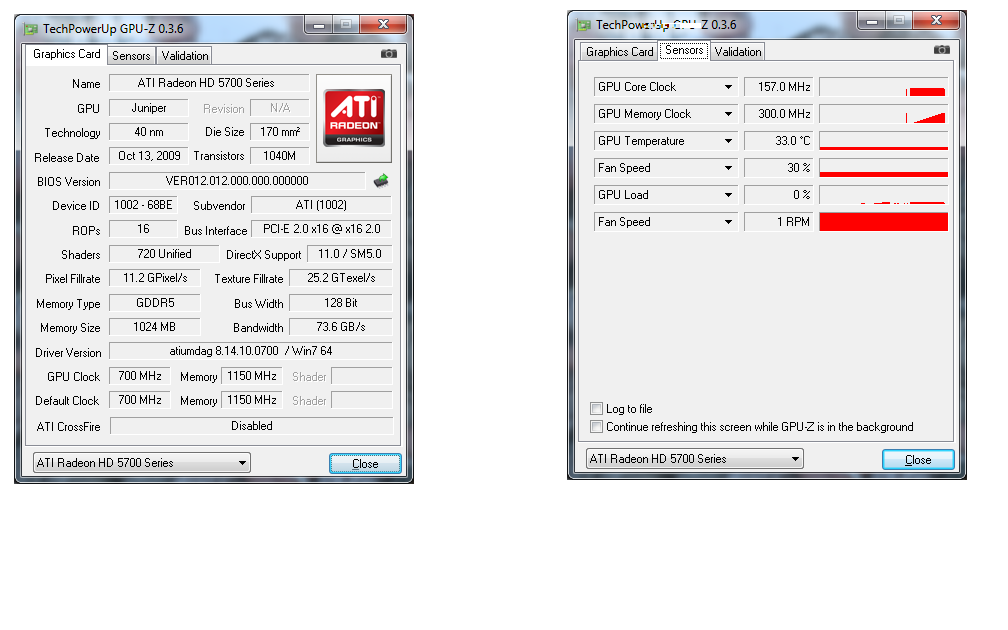Open the GPU Memory Clock sensor dropdown

click(728, 114)
